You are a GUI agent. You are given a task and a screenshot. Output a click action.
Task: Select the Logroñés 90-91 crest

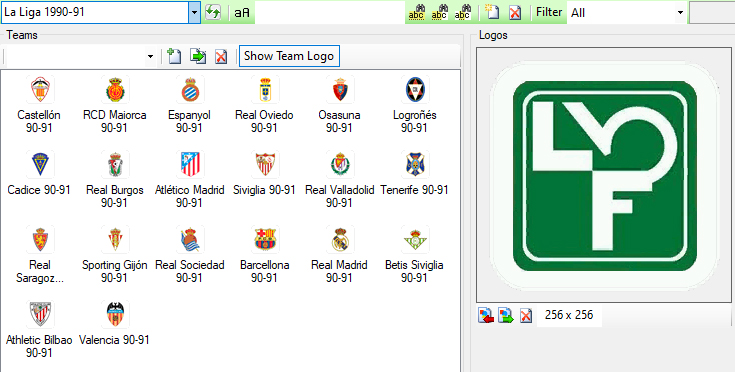(x=415, y=89)
